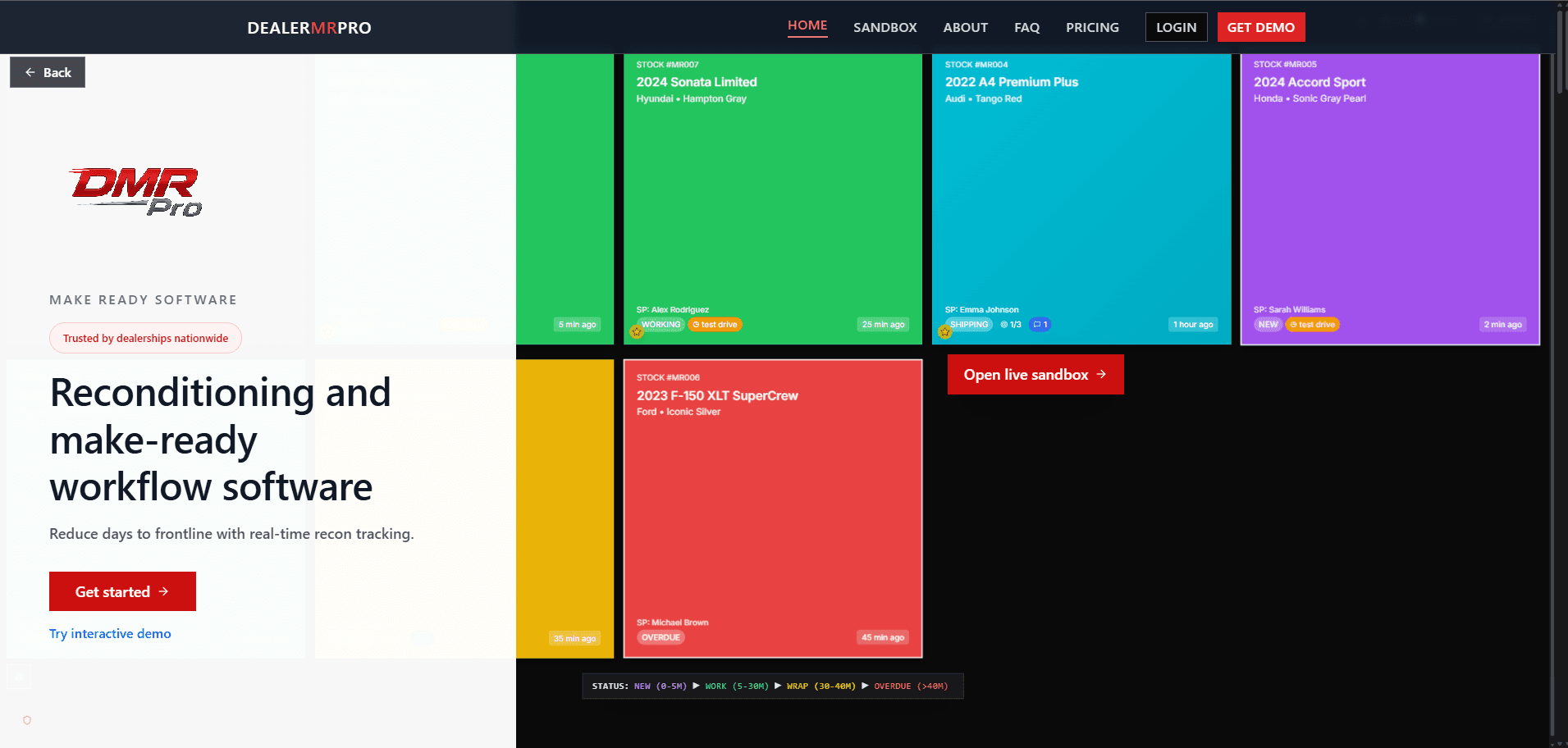The image size is (1568, 748).
Task: Click '45 min ago' on F-150 card
Action: 883,637
